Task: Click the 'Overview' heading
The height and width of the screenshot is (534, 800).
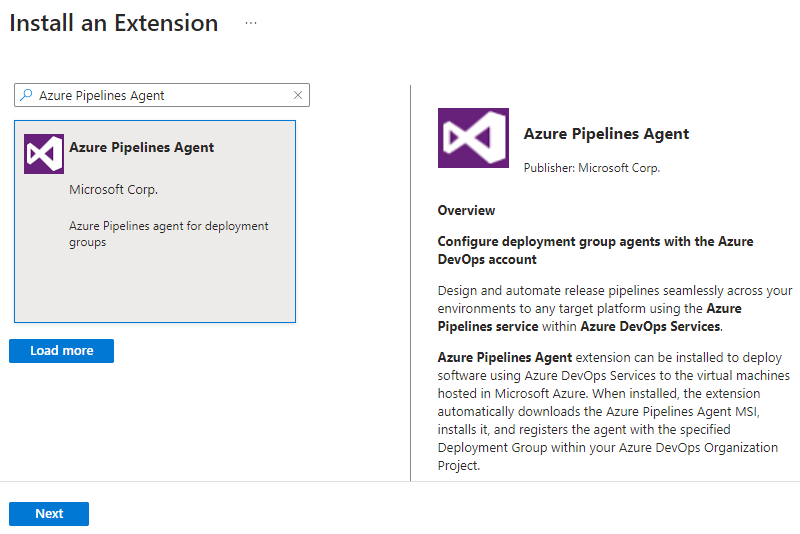Action: [466, 211]
